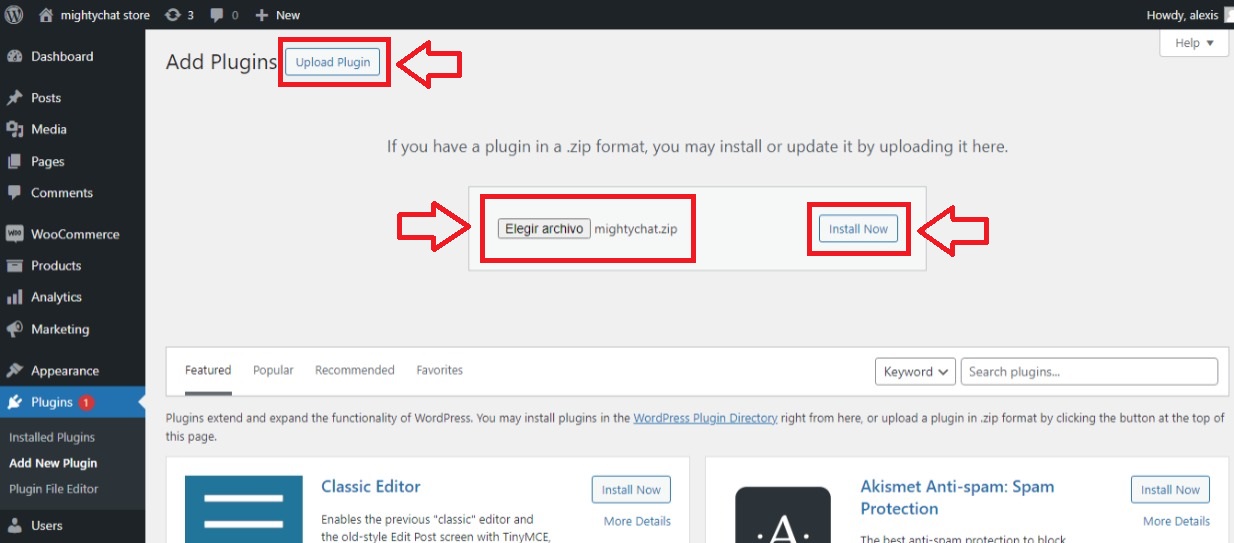Click the Dashboard menu label
This screenshot has height=543, width=1234.
[x=62, y=57]
